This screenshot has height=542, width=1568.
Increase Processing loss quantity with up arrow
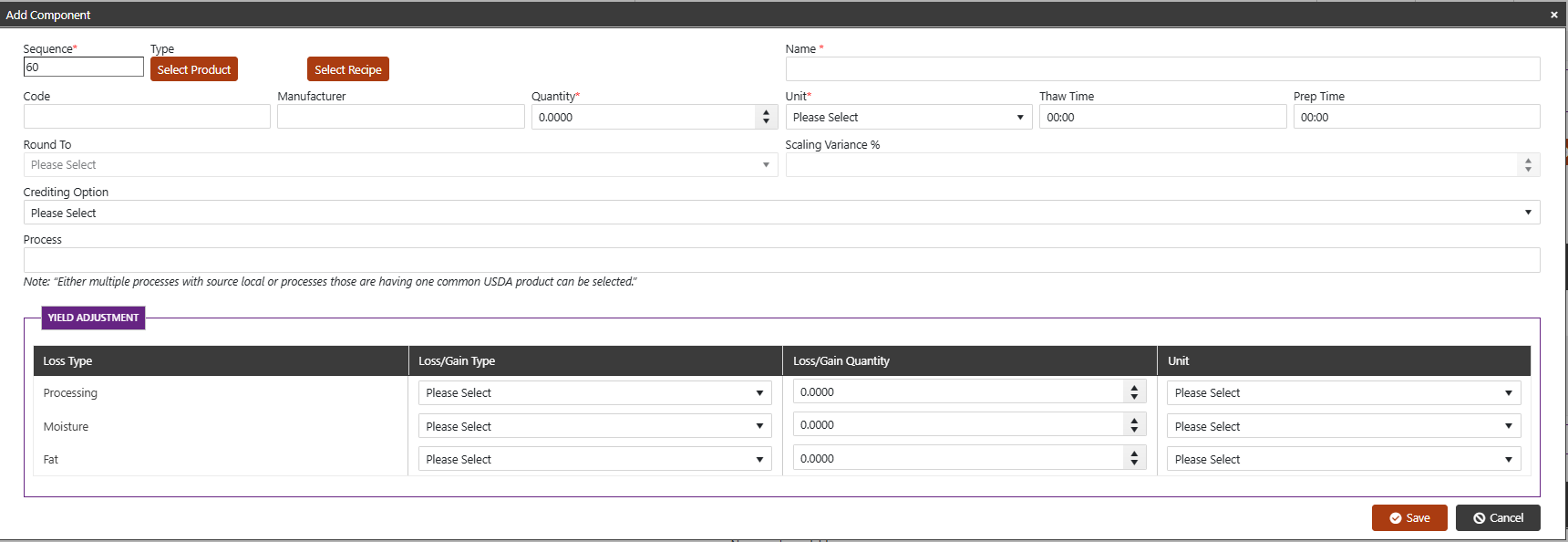point(1134,387)
